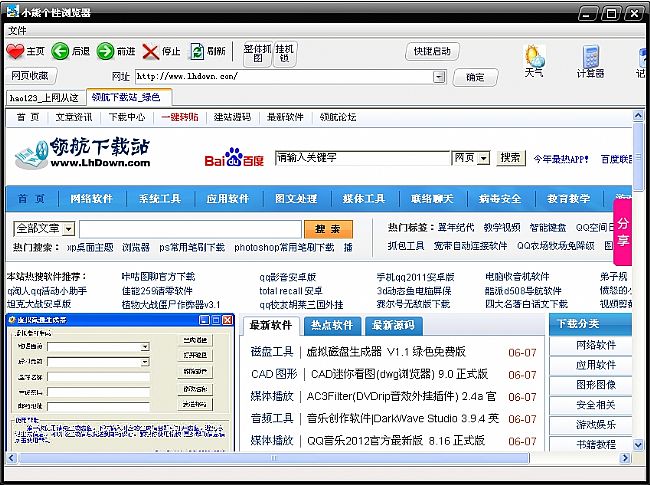The height and width of the screenshot is (485, 650).
Task: Open the 网页 search type dropdown
Action: tap(483, 158)
